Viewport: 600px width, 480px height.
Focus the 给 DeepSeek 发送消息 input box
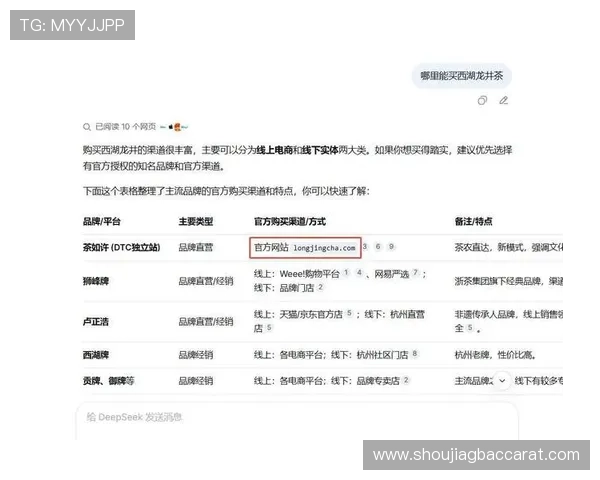(x=297, y=421)
